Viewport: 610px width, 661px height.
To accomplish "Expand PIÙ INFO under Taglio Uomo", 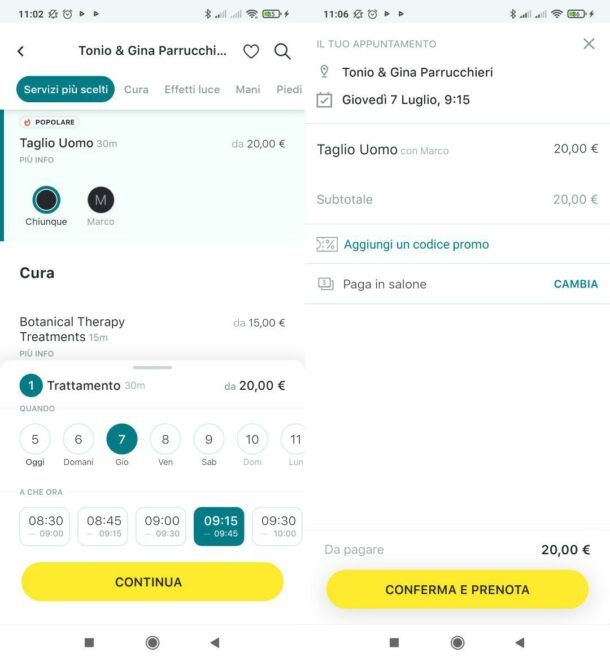I will [x=37, y=160].
